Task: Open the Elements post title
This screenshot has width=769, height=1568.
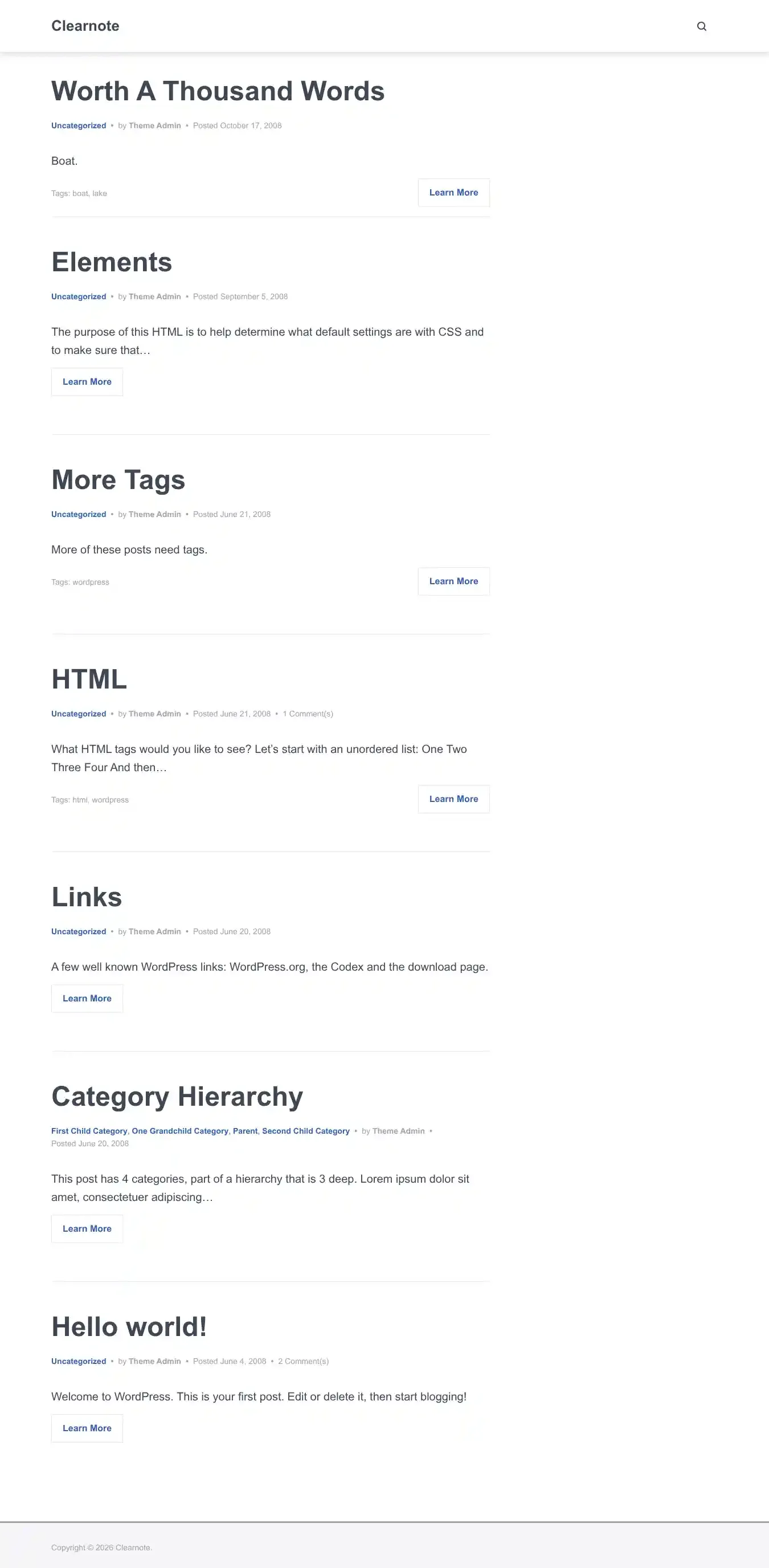Action: [111, 262]
